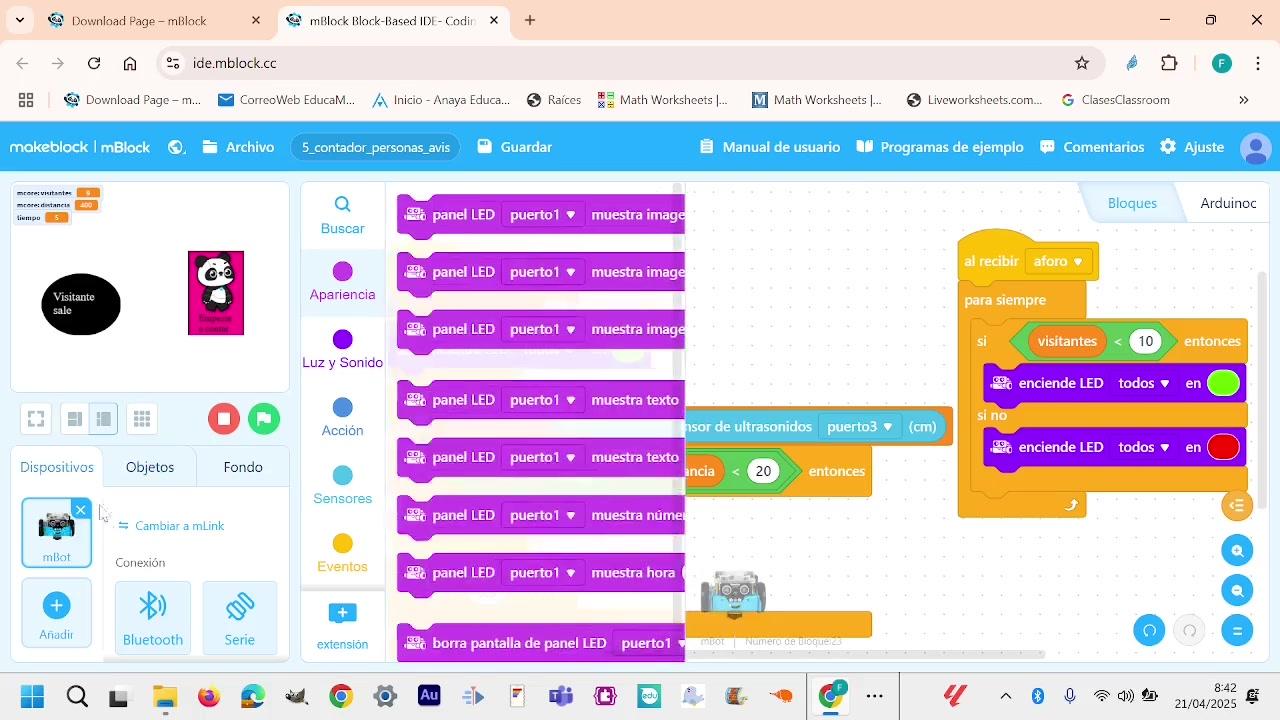Stop the running program
The image size is (1280, 720).
(224, 419)
